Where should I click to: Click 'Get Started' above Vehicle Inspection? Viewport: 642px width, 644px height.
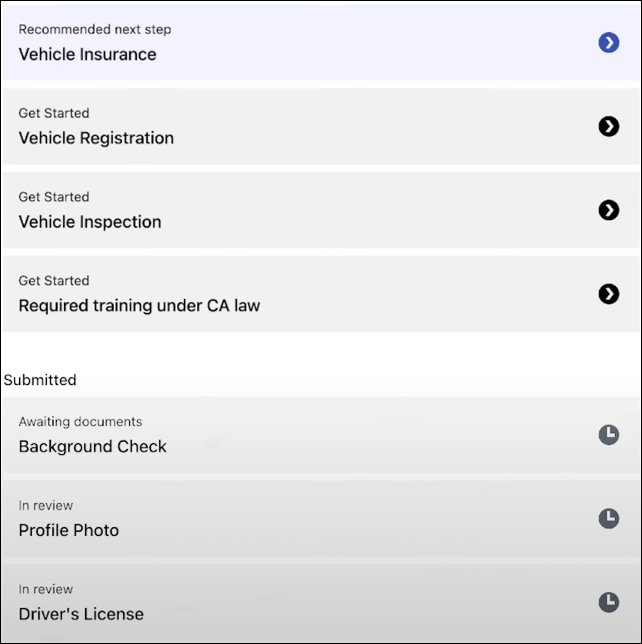click(x=54, y=197)
